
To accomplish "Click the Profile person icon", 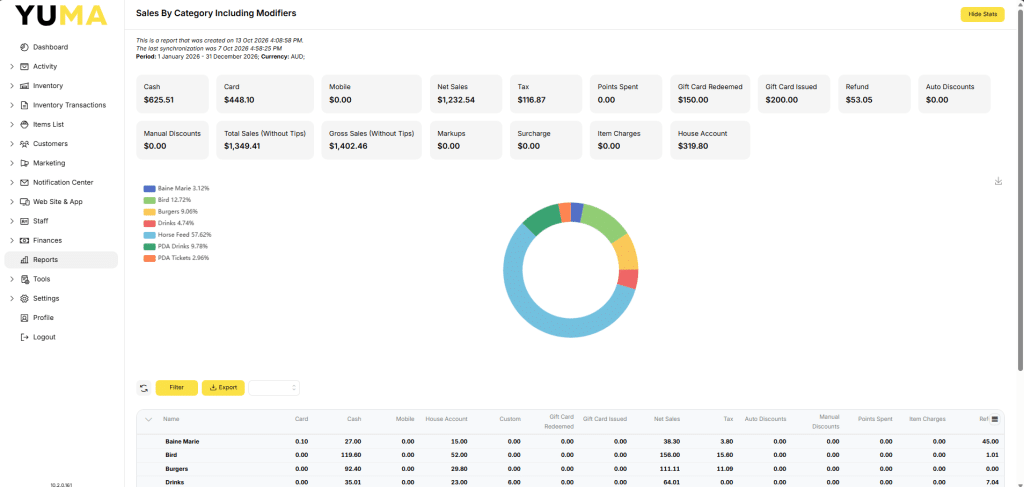I will pos(24,318).
